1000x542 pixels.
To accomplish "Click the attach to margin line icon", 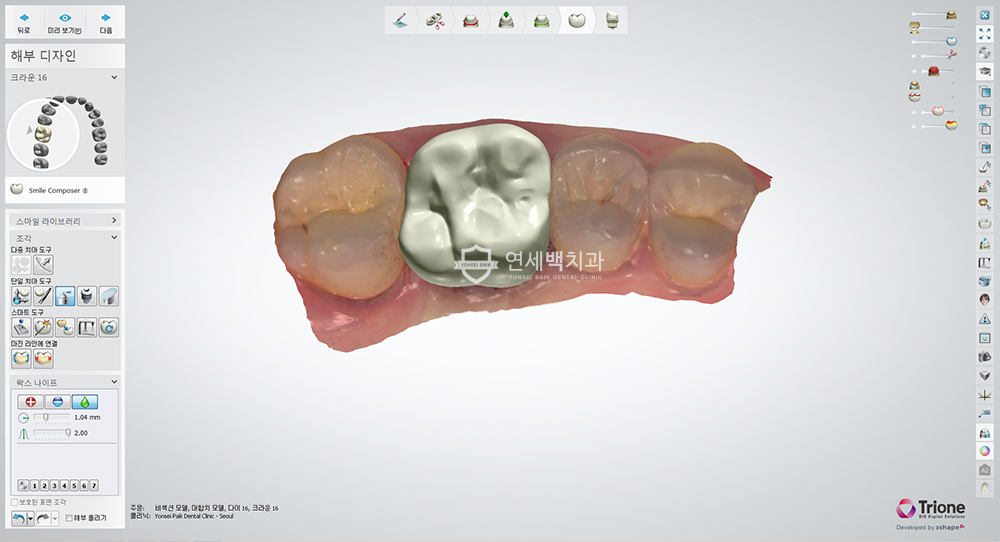I will [21, 358].
